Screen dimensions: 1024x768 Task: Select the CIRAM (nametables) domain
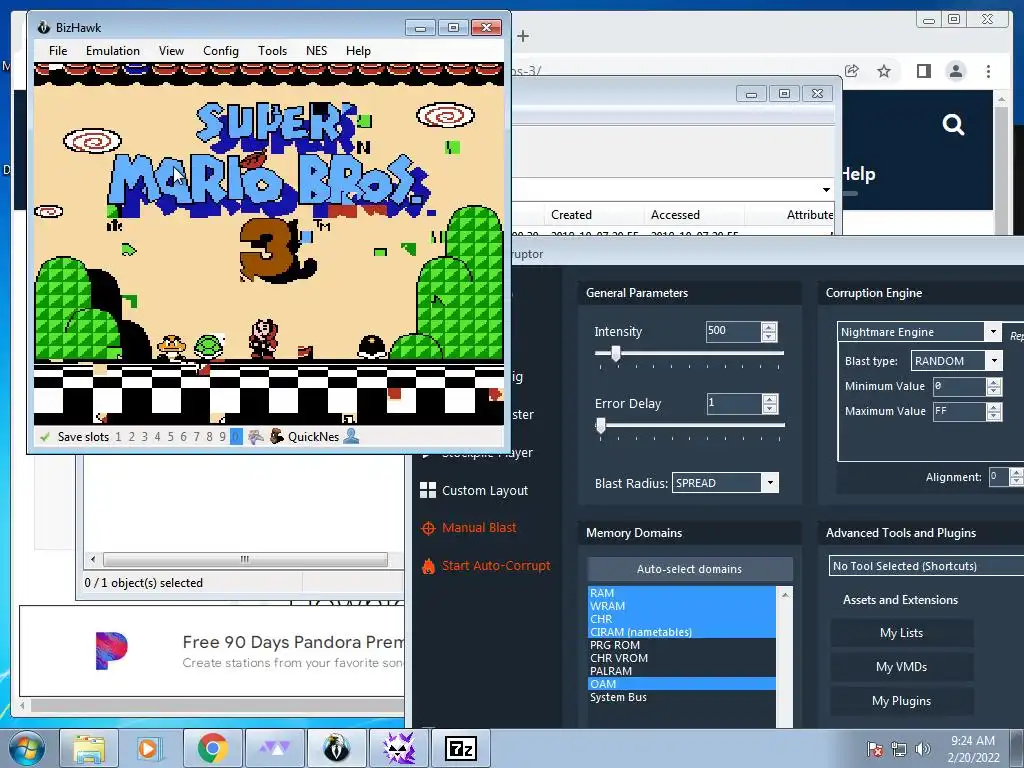(x=682, y=632)
